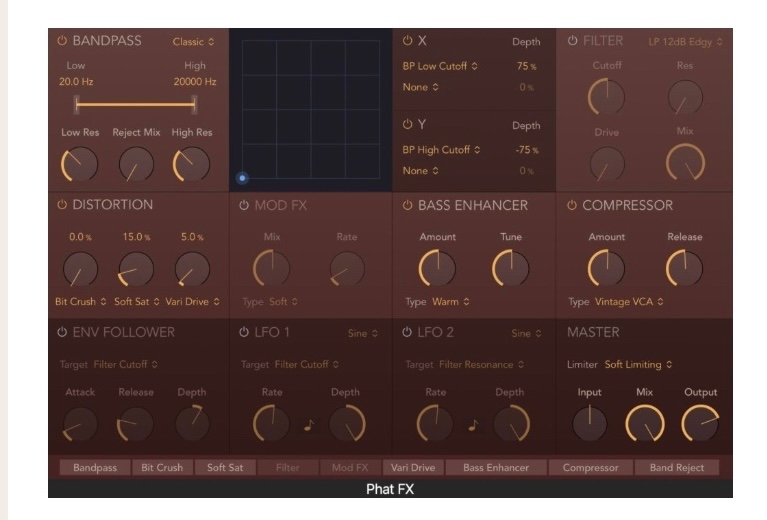Open the LFO 2 Filter Resonance target dropdown

482,364
